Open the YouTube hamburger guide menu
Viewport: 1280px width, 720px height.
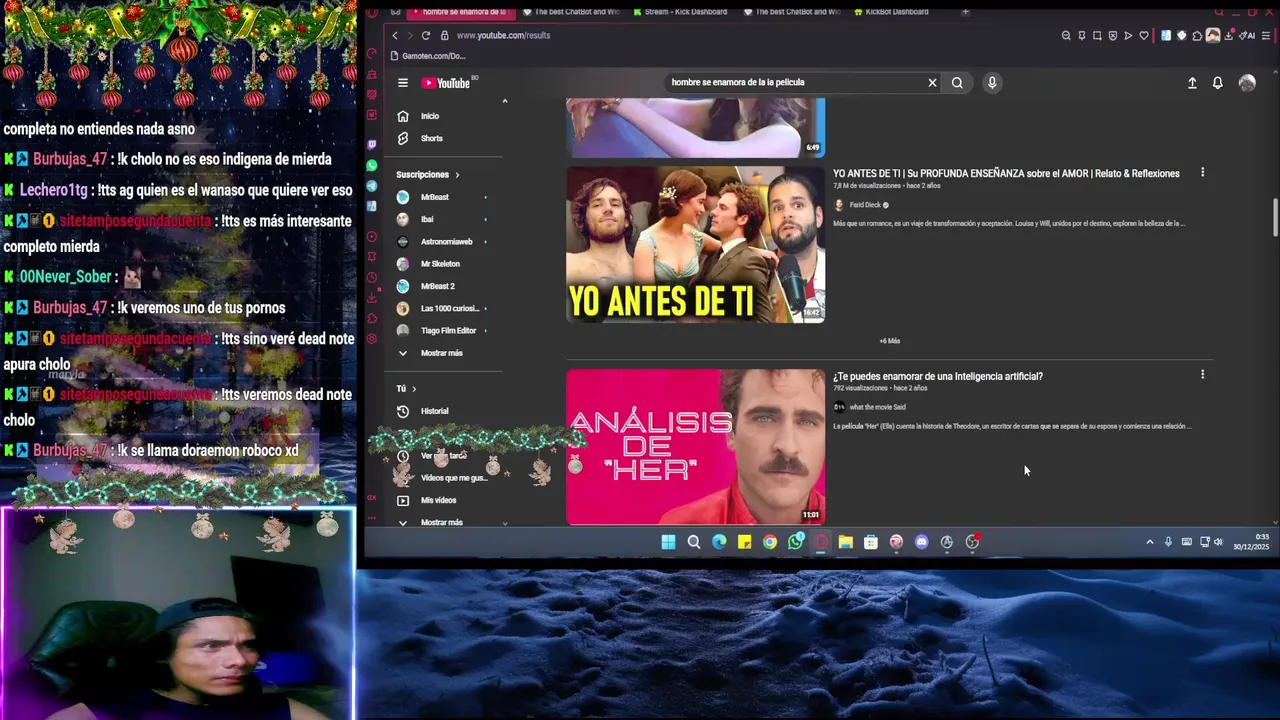tap(403, 83)
